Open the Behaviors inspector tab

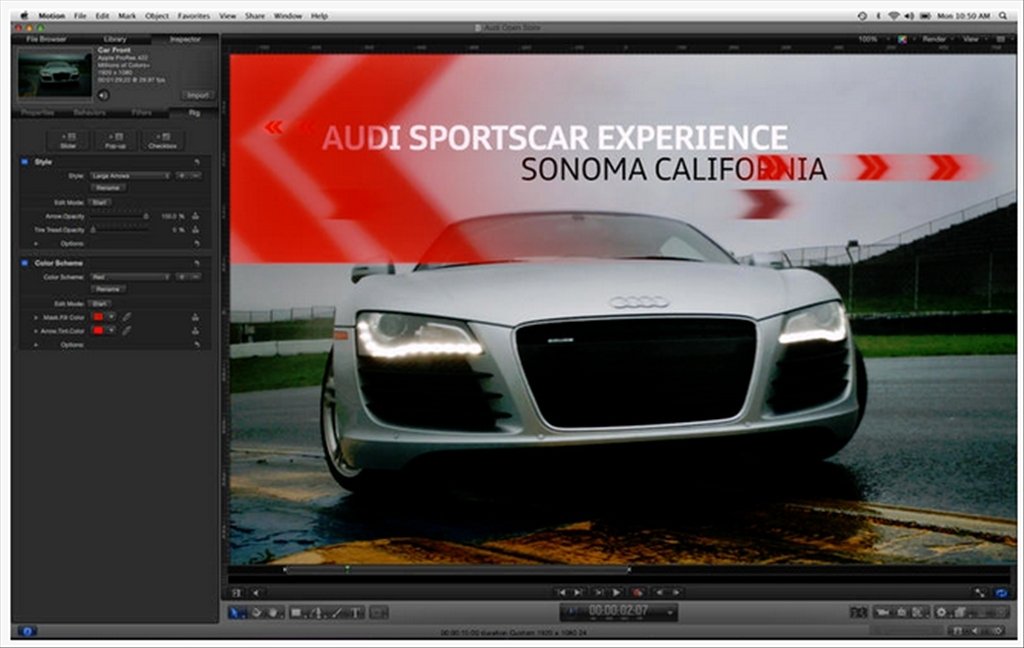(x=89, y=113)
